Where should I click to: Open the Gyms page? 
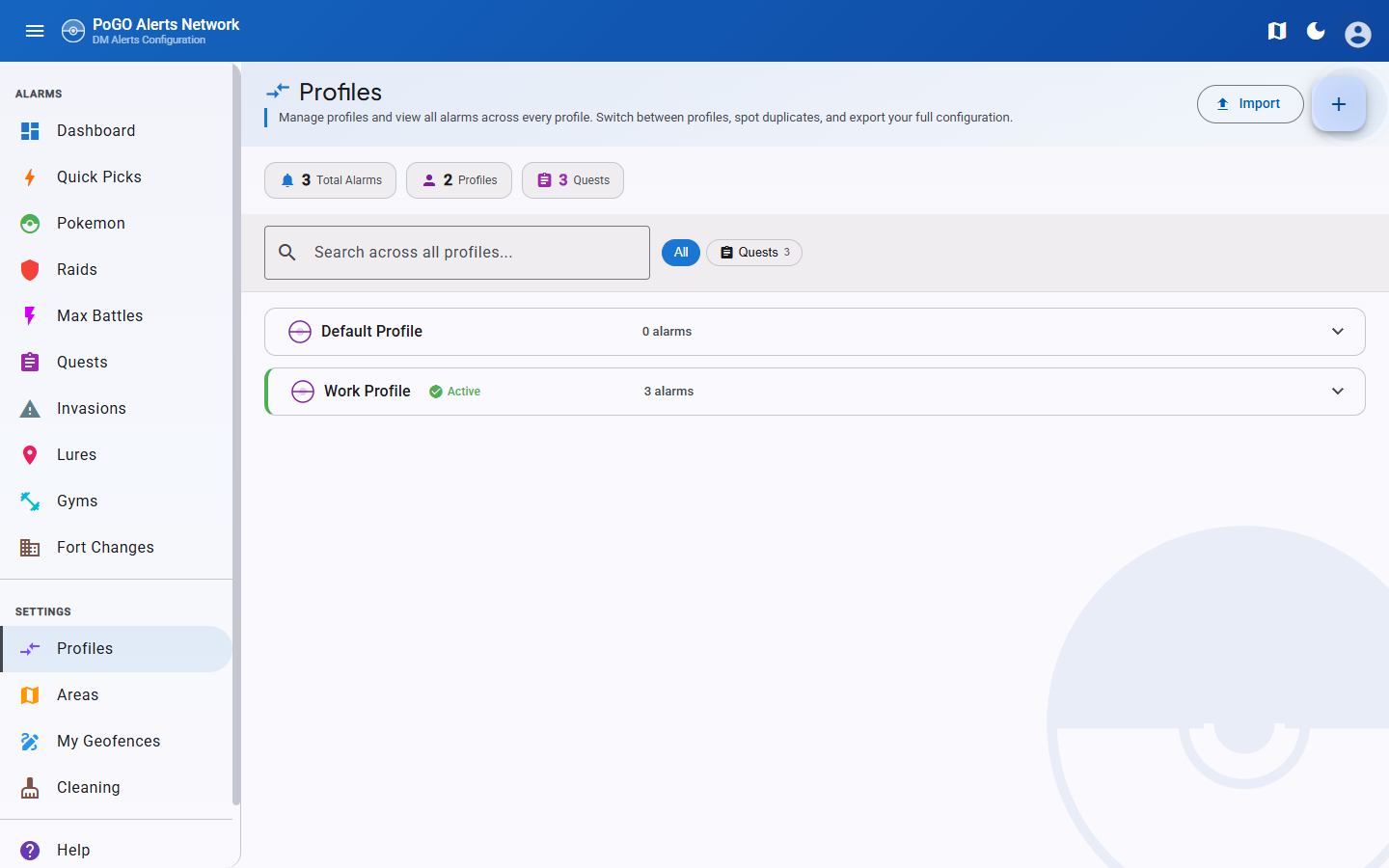pyautogui.click(x=116, y=502)
